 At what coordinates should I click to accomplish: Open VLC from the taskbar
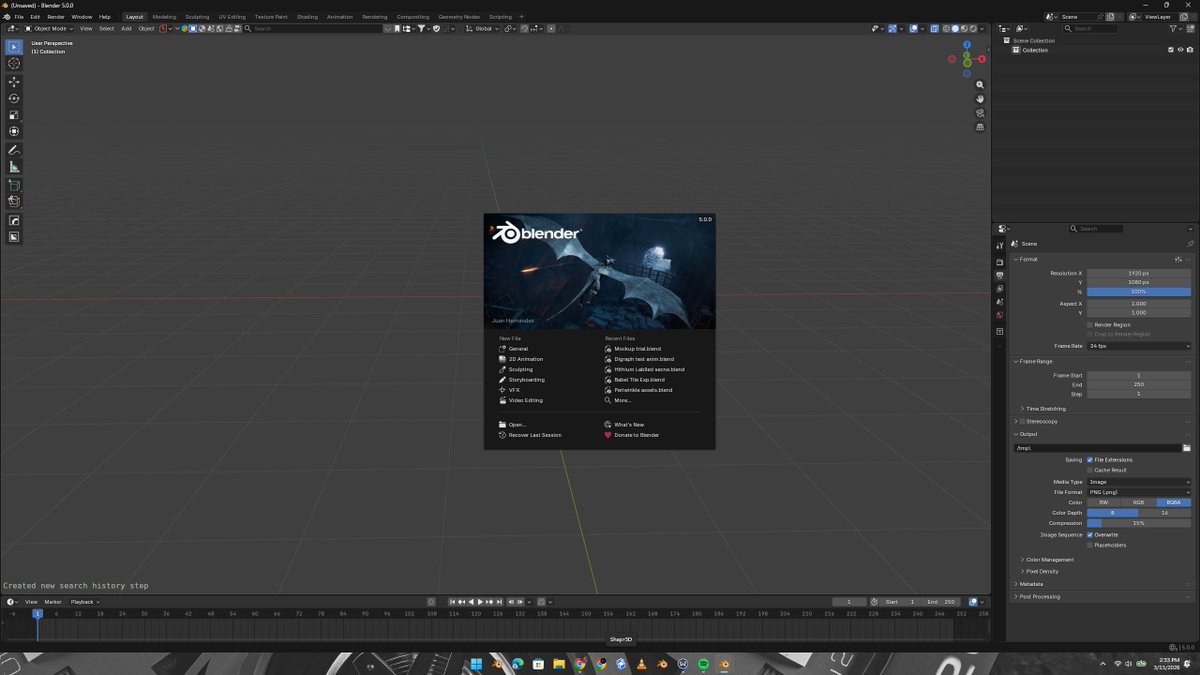click(x=641, y=664)
